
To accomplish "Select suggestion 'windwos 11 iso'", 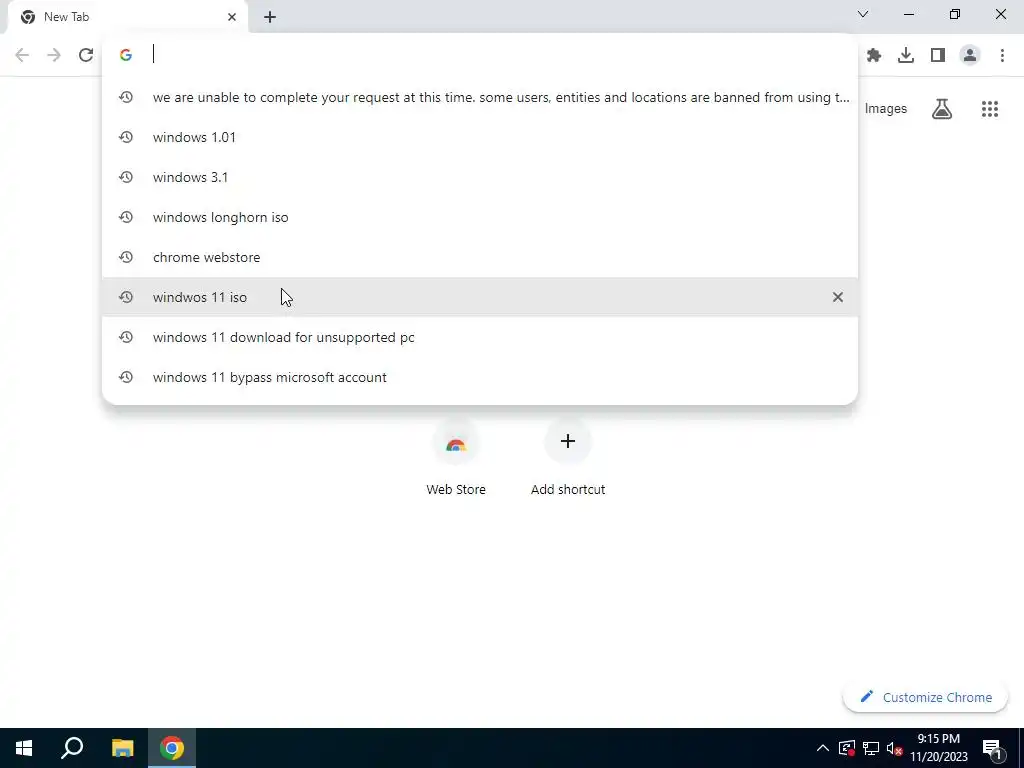I will [x=480, y=297].
